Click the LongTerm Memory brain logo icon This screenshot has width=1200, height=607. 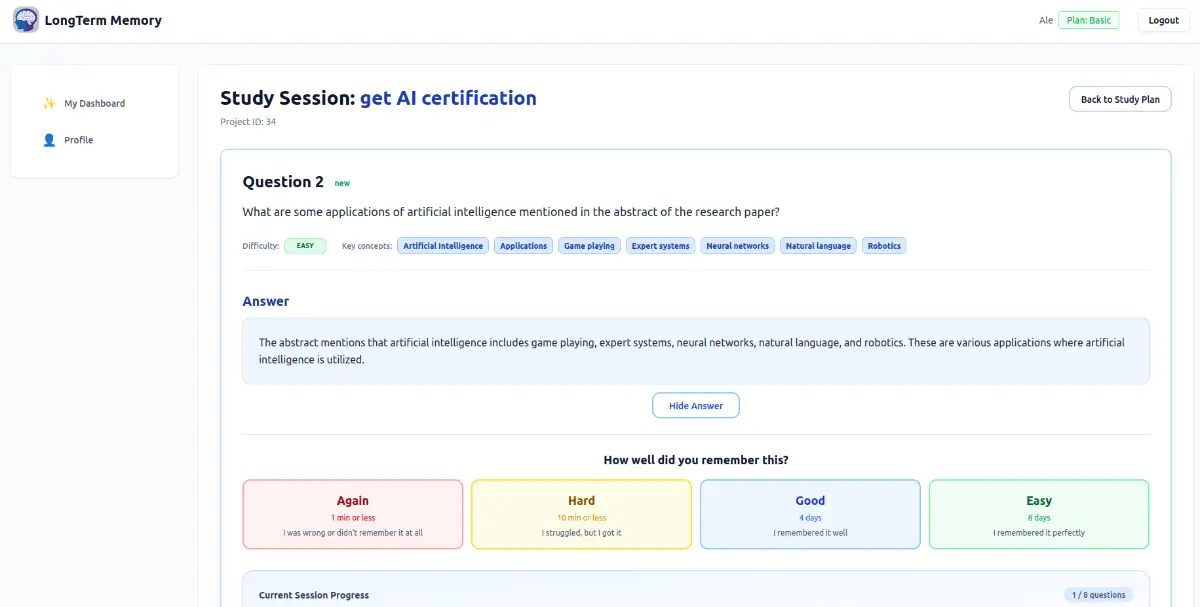[26, 20]
